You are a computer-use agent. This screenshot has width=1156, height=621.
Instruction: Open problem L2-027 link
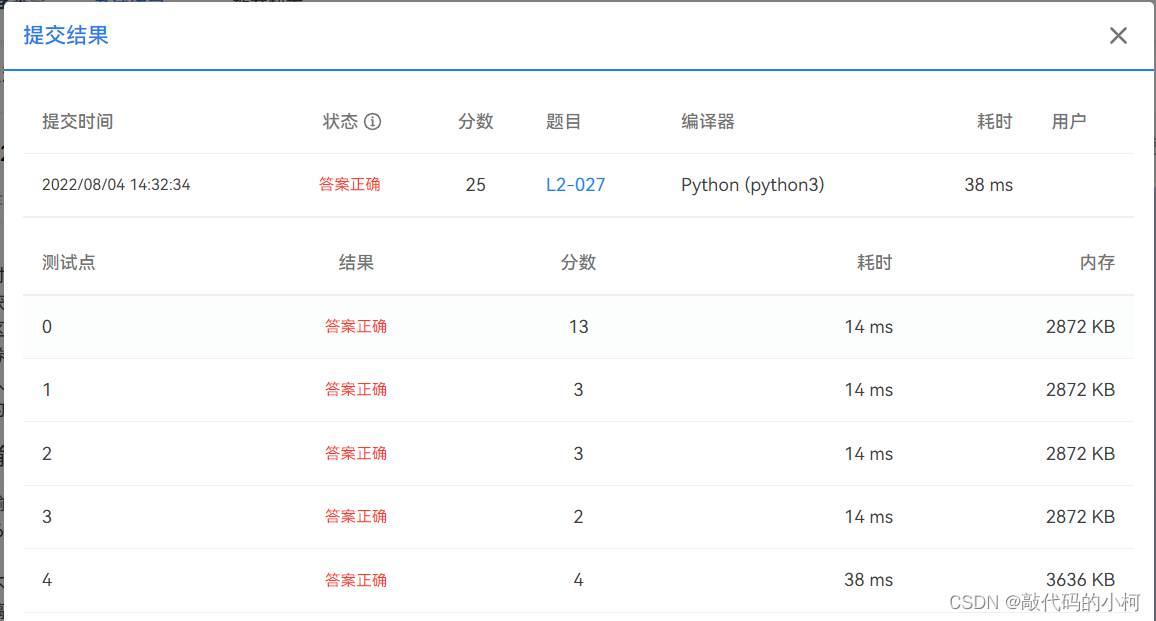[x=575, y=184]
